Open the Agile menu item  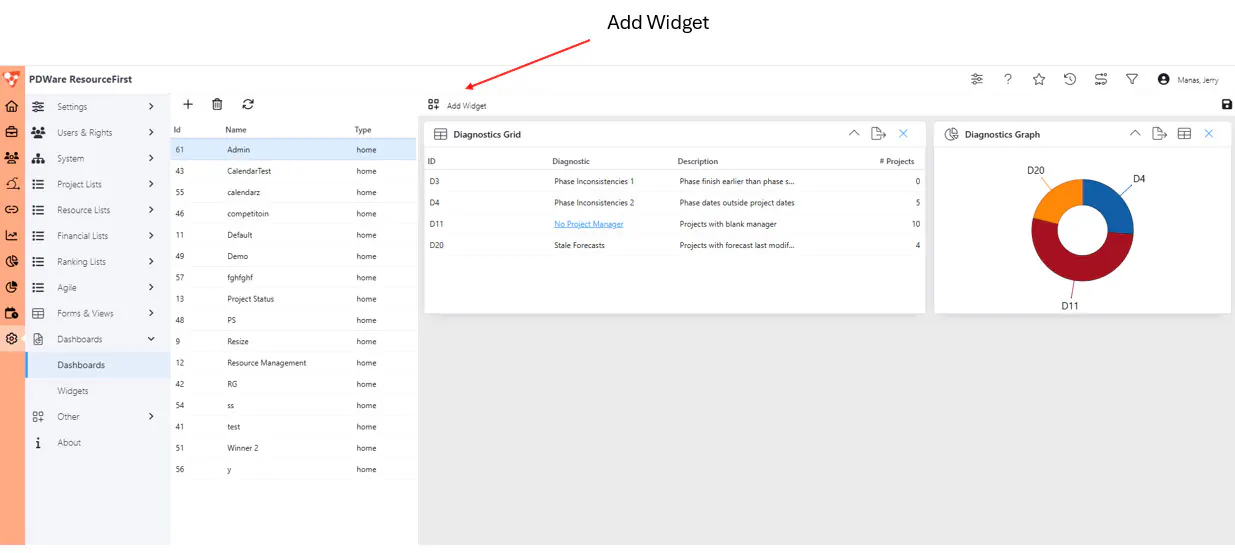[x=97, y=288]
